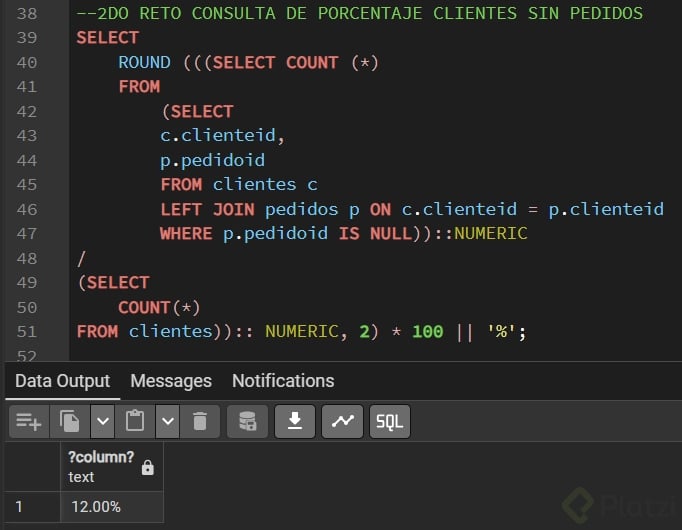682x530 pixels.
Task: Select result row number 1
Action: [32, 507]
